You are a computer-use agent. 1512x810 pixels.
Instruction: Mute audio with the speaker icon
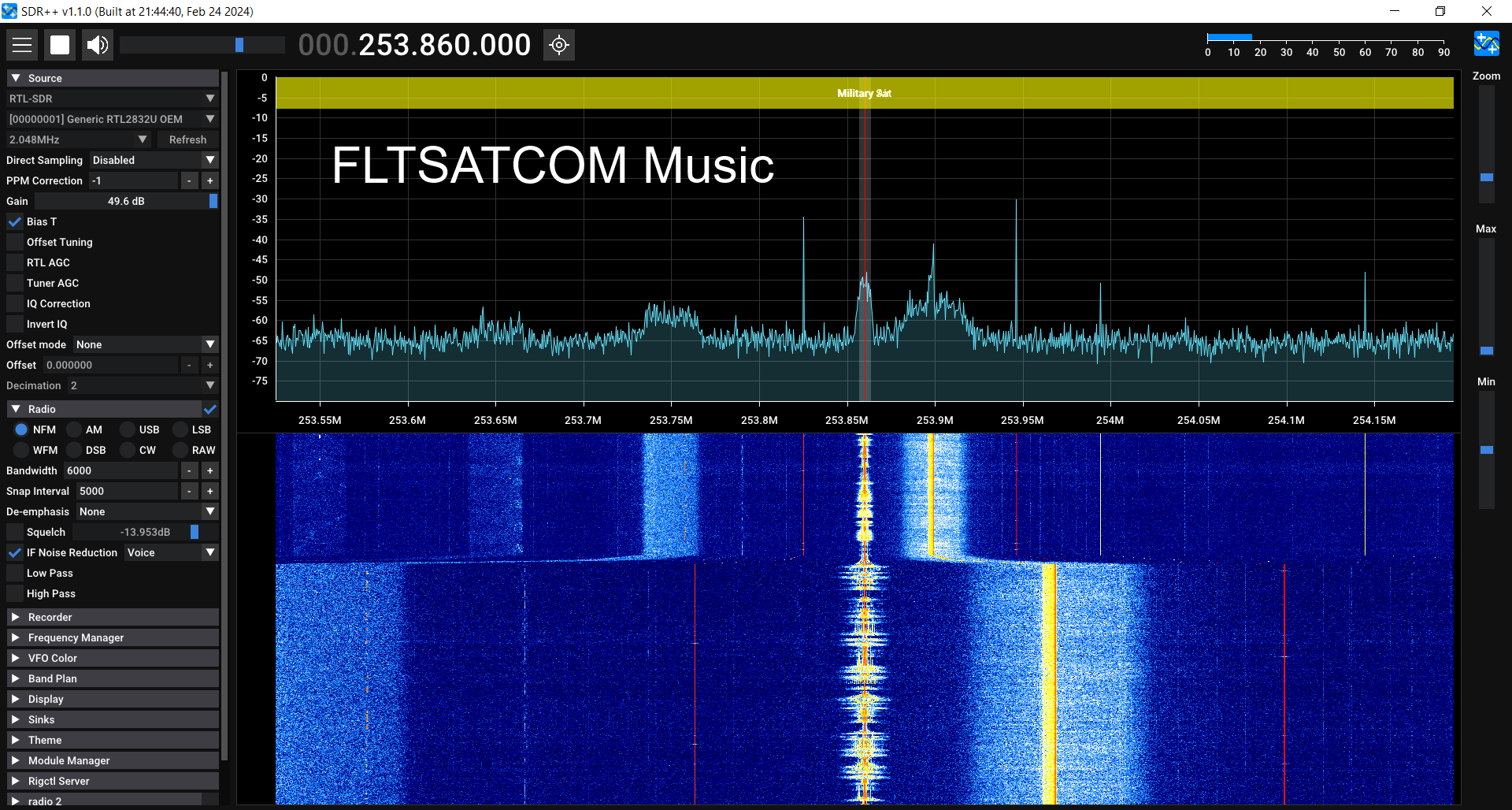coord(98,45)
